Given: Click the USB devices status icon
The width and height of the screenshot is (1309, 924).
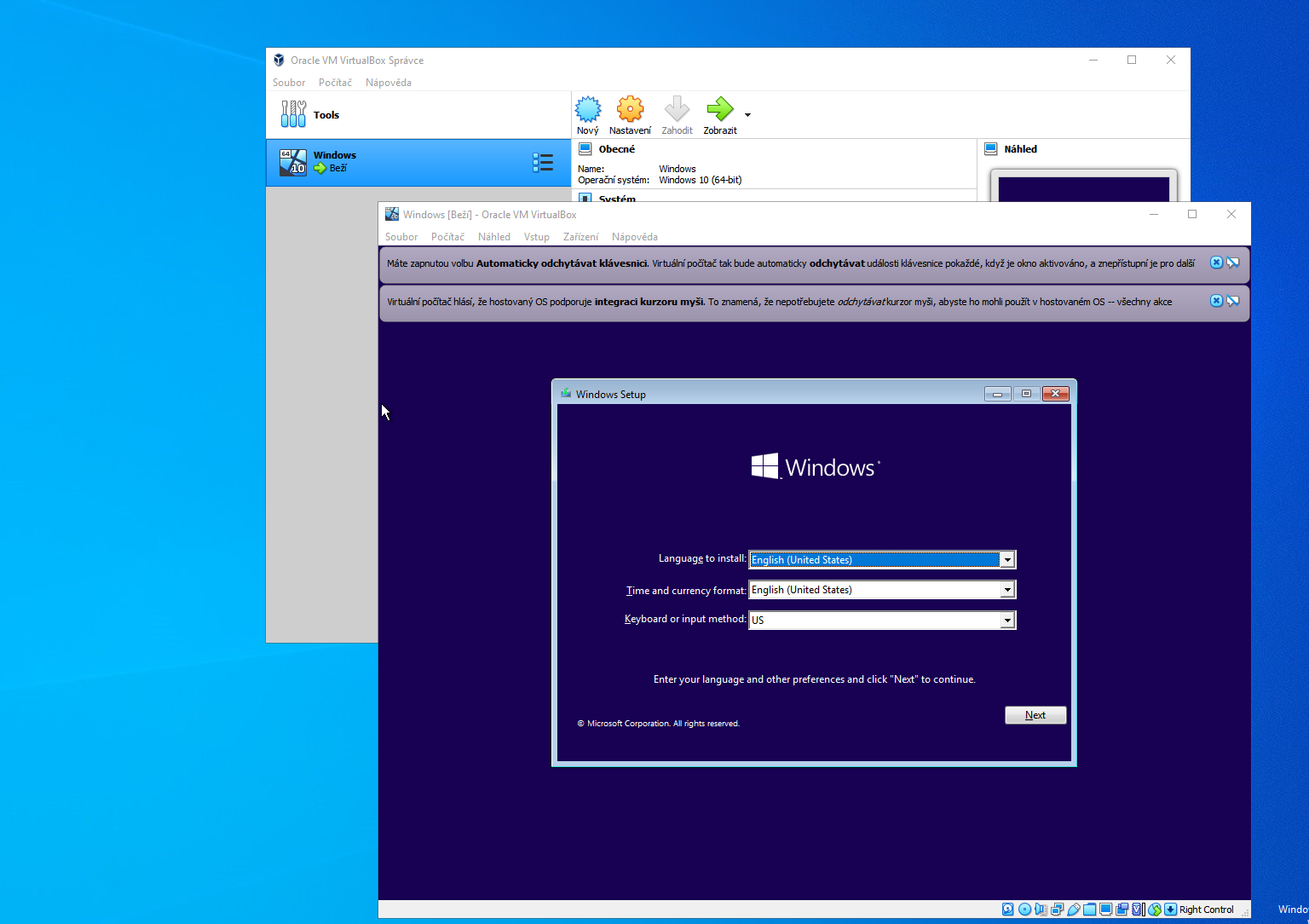Looking at the screenshot, I should pyautogui.click(x=1074, y=910).
